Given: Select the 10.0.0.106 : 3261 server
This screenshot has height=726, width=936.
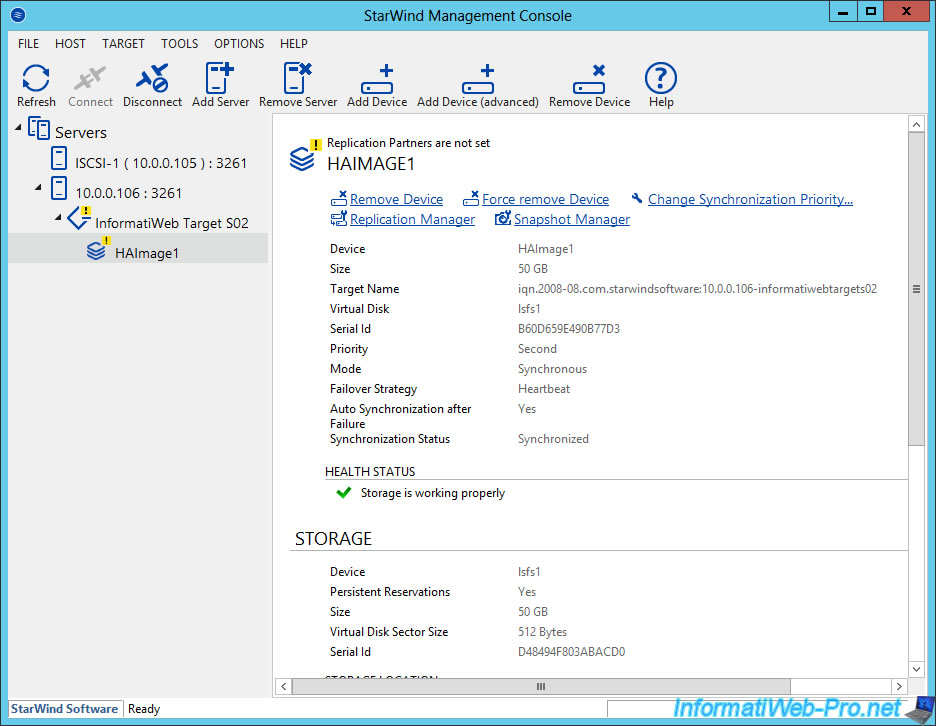Looking at the screenshot, I should pos(128,193).
